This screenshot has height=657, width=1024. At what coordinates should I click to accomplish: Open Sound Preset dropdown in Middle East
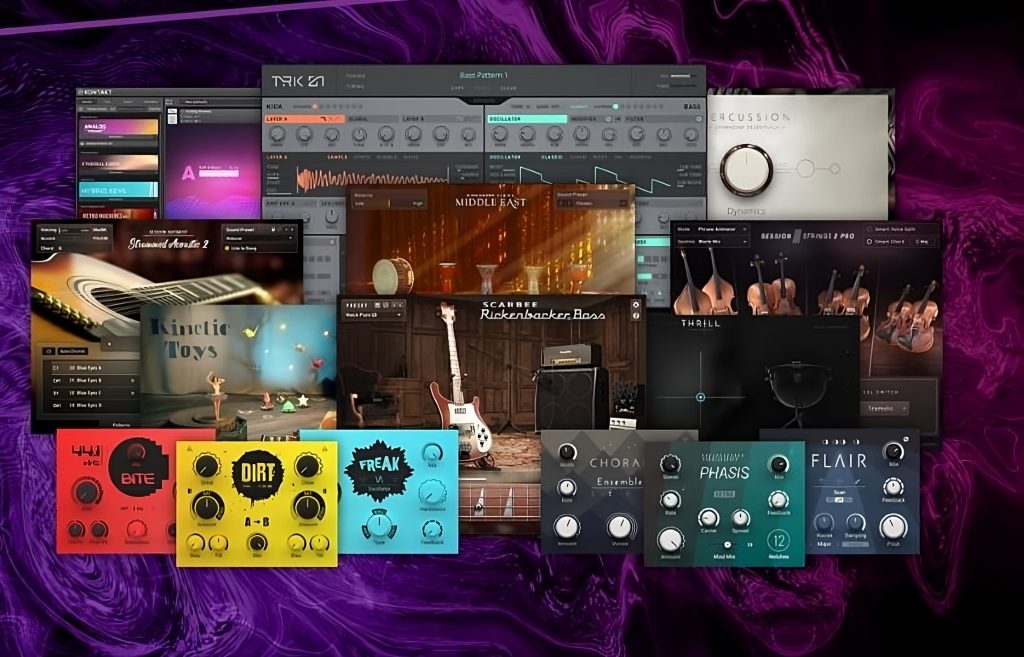593,203
